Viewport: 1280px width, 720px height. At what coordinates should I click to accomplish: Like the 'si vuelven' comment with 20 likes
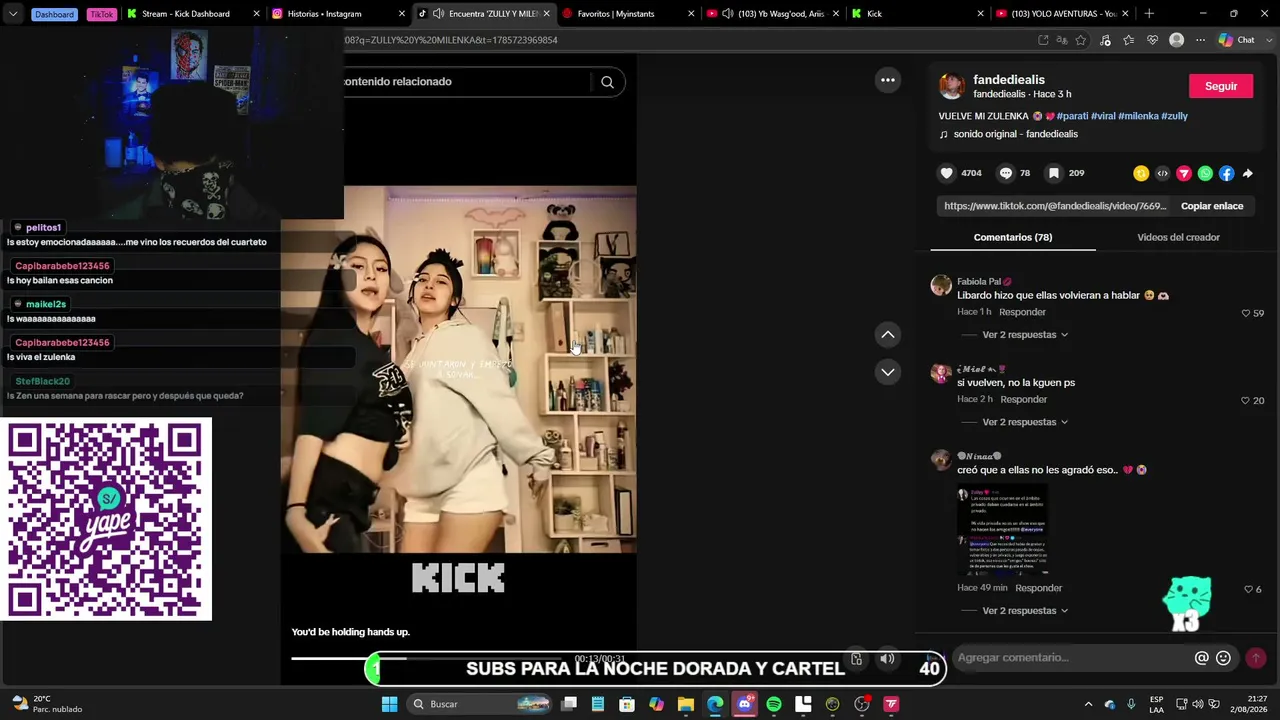pos(1246,401)
